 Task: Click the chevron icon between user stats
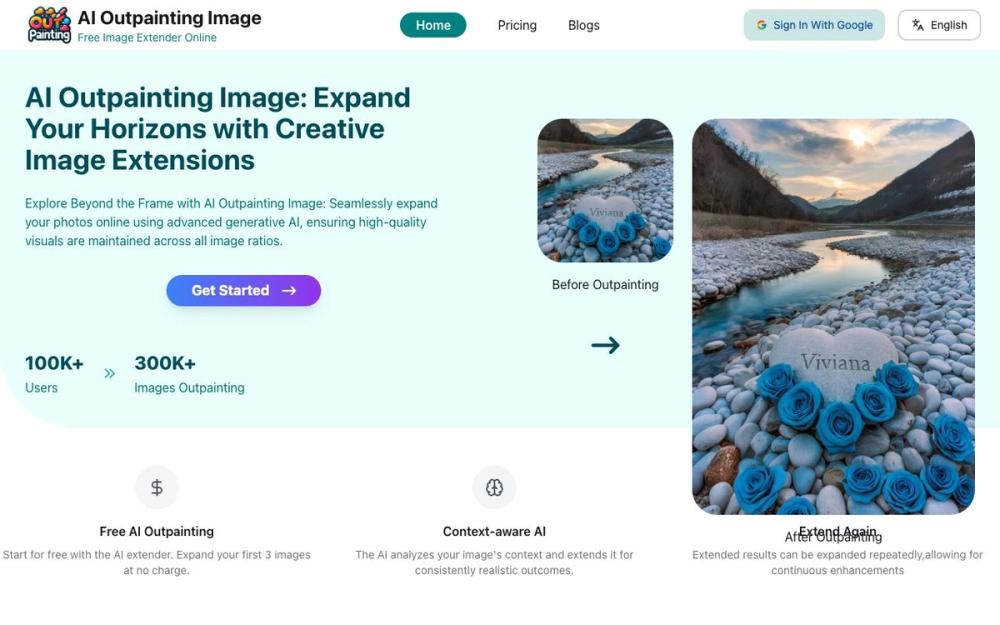coord(109,375)
